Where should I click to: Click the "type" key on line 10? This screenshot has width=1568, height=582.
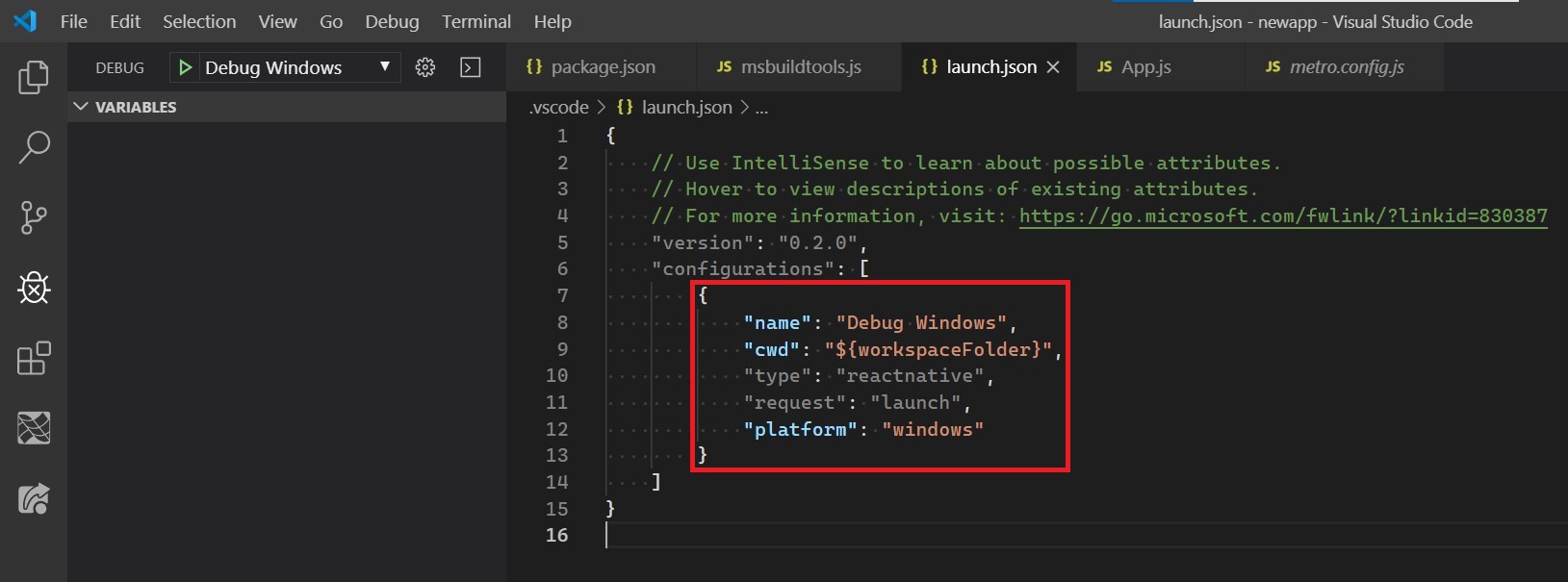click(x=778, y=375)
